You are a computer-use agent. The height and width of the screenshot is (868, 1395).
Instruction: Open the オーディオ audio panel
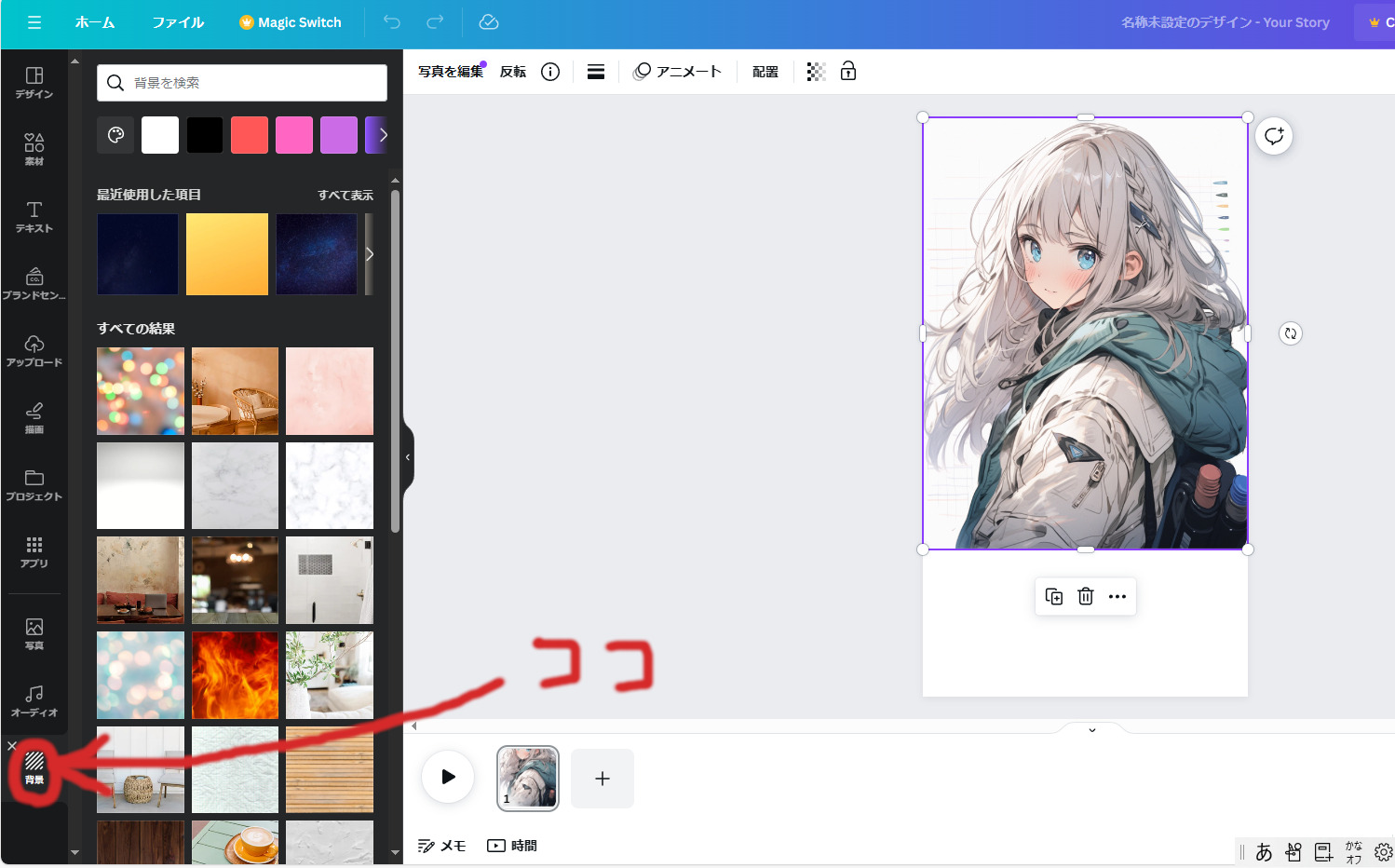point(34,701)
